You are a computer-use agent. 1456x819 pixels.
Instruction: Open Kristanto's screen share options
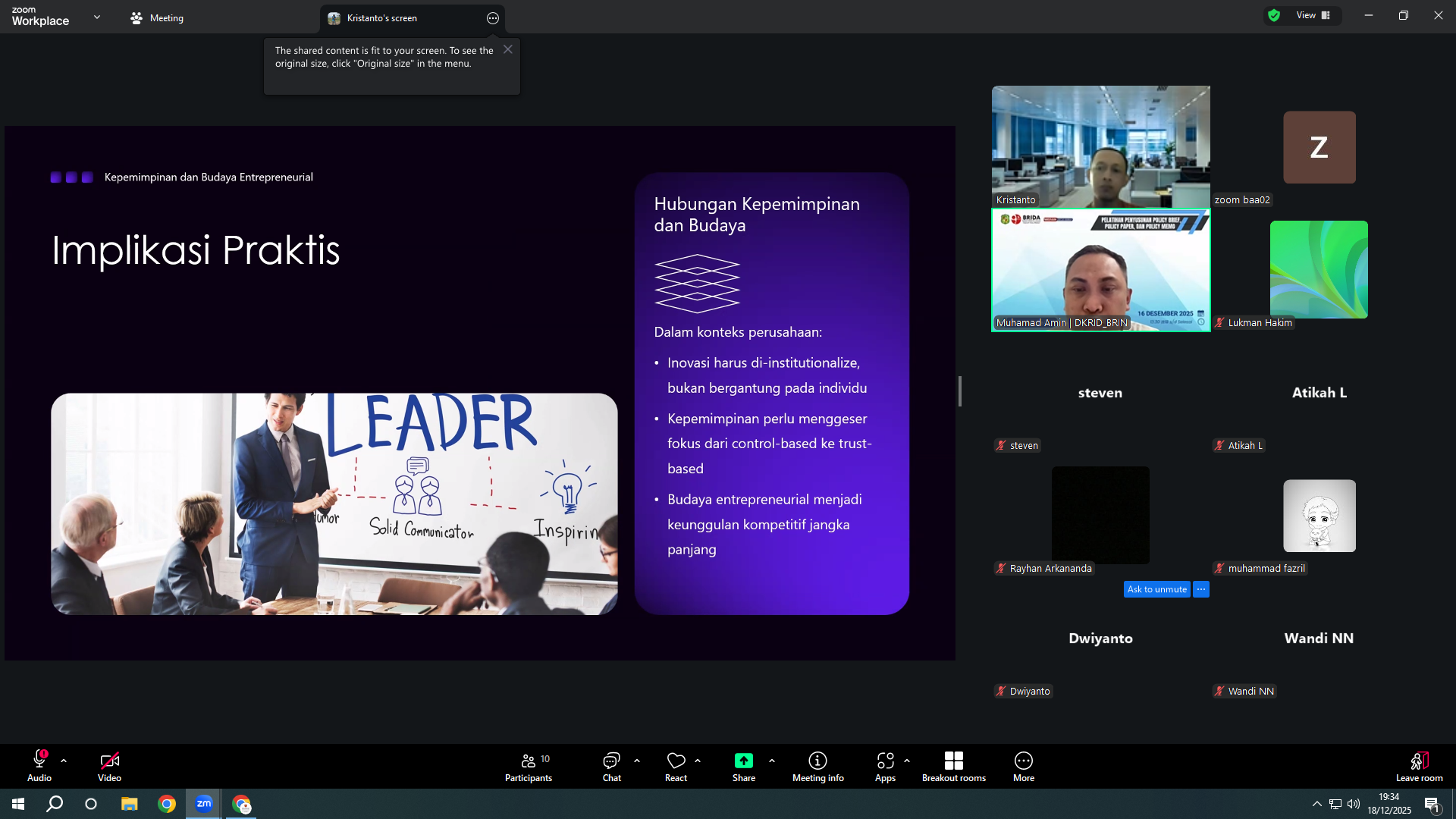493,18
